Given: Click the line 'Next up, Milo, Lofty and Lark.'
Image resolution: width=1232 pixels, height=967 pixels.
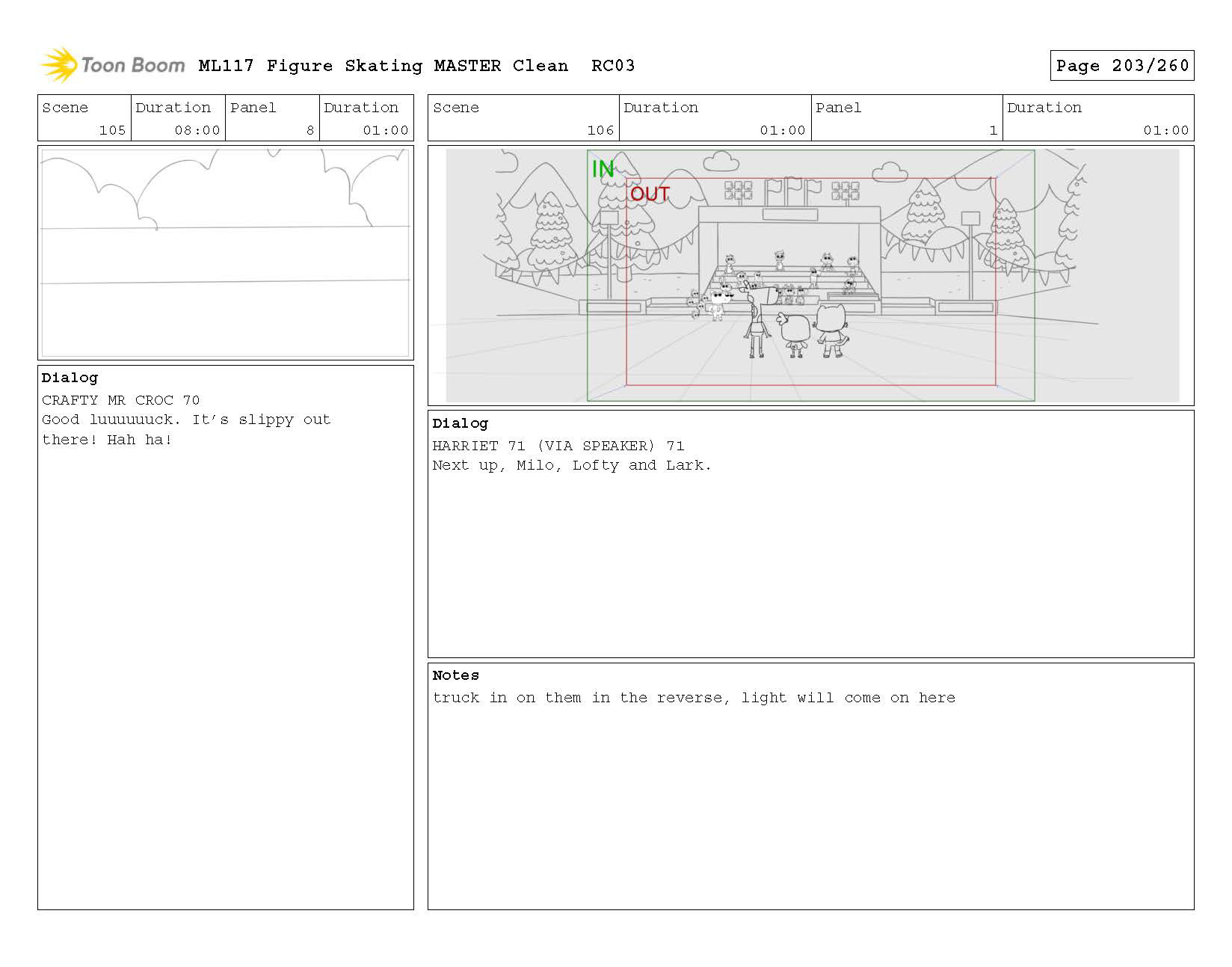Looking at the screenshot, I should click(572, 465).
